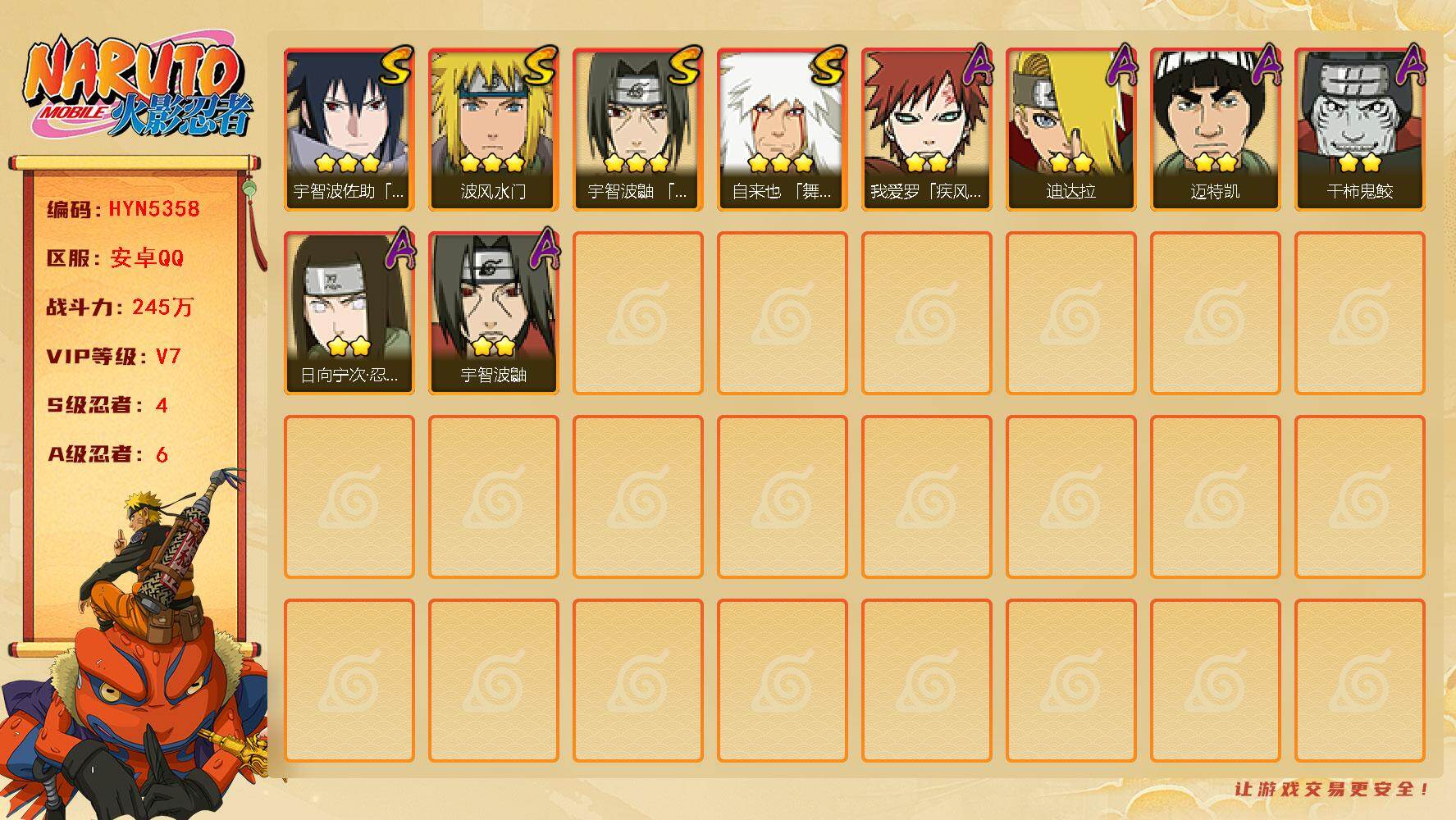This screenshot has width=1456, height=820.
Task: Select the A-rank 宇智波鼬 card in second row
Action: point(493,313)
